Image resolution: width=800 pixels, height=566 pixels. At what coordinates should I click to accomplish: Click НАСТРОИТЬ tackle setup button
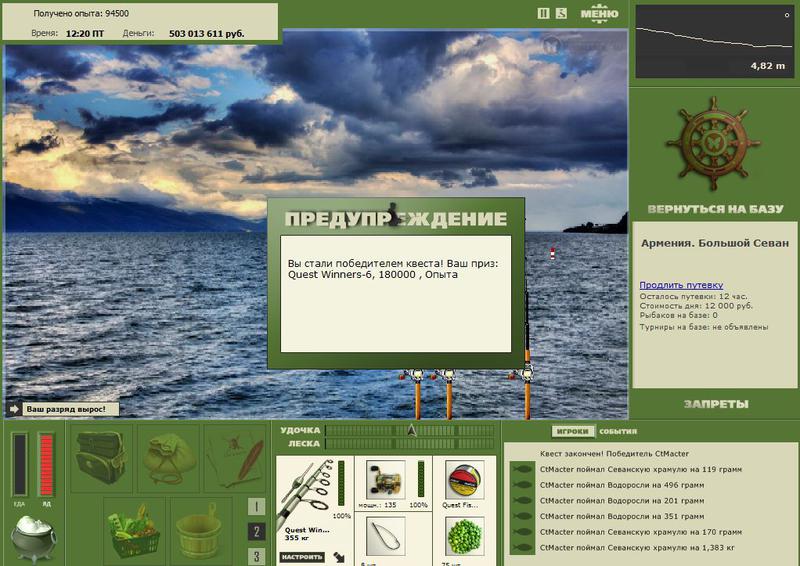(302, 557)
